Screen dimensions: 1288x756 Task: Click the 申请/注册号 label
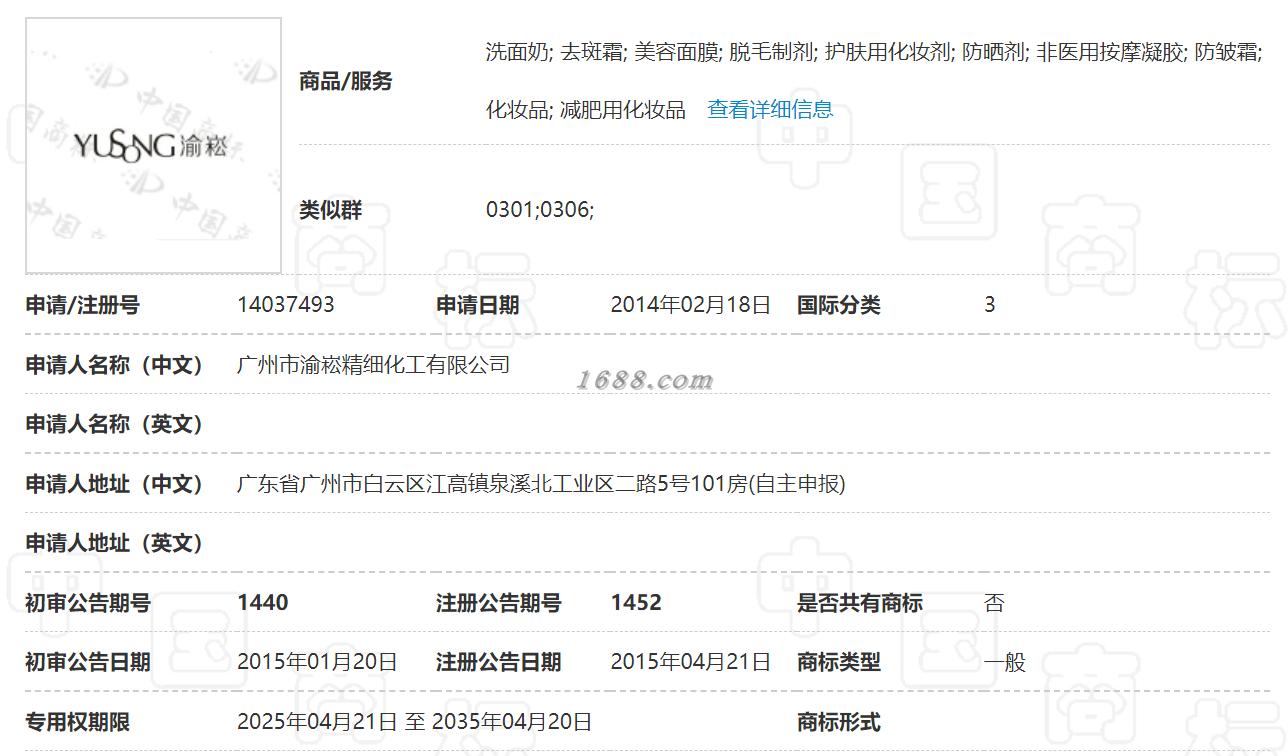83,306
